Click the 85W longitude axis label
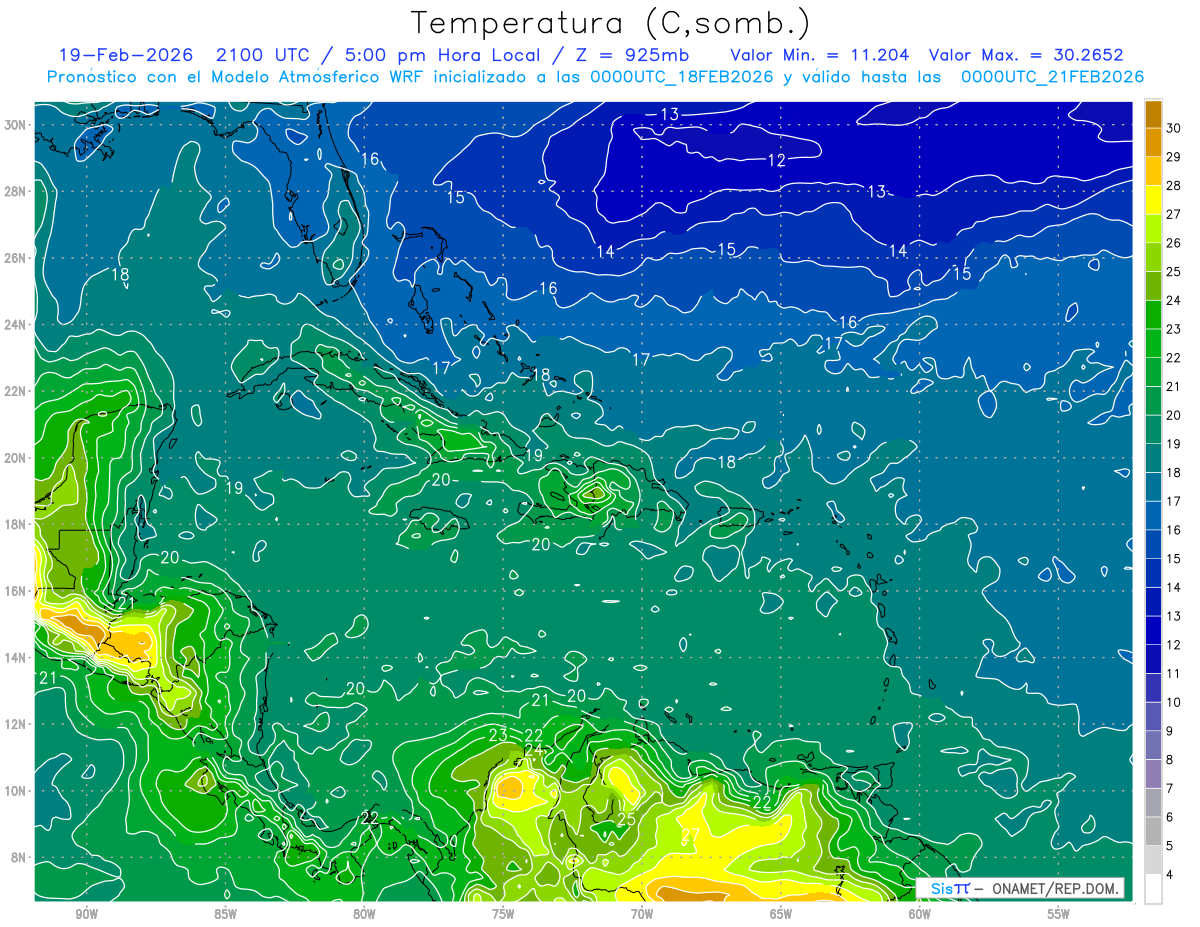Viewport: 1200px width, 927px height. [225, 914]
